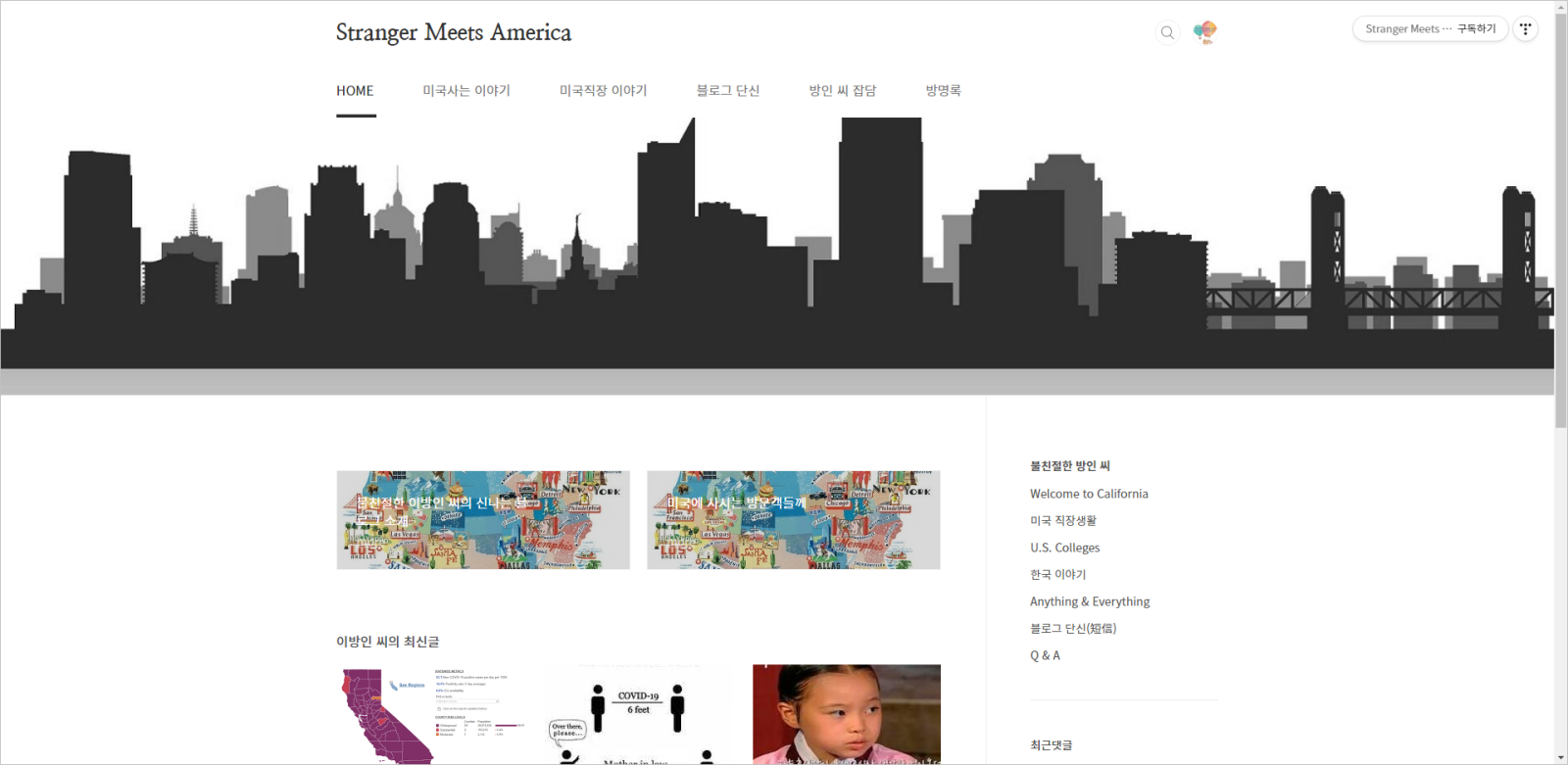The height and width of the screenshot is (765, 1568).
Task: Open the 방명록 guestbook menu
Action: pyautogui.click(x=944, y=91)
